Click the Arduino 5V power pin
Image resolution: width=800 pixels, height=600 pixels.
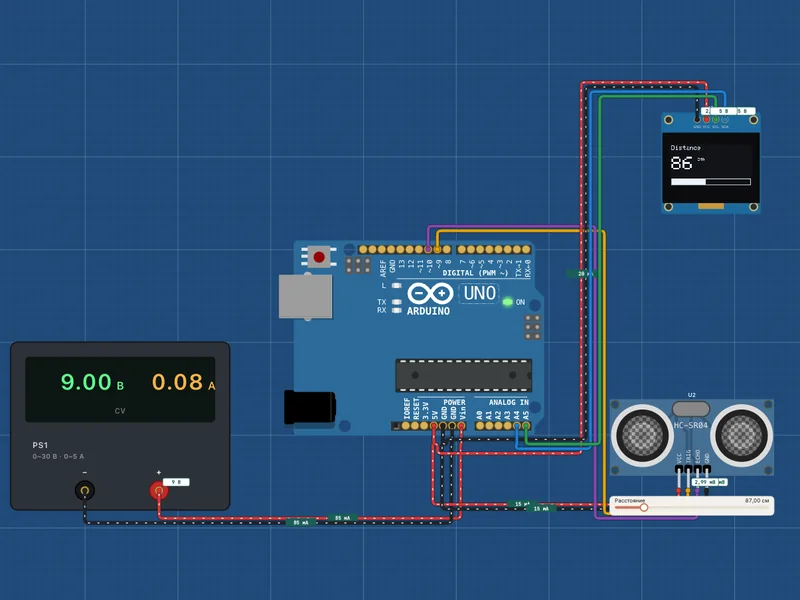click(434, 426)
